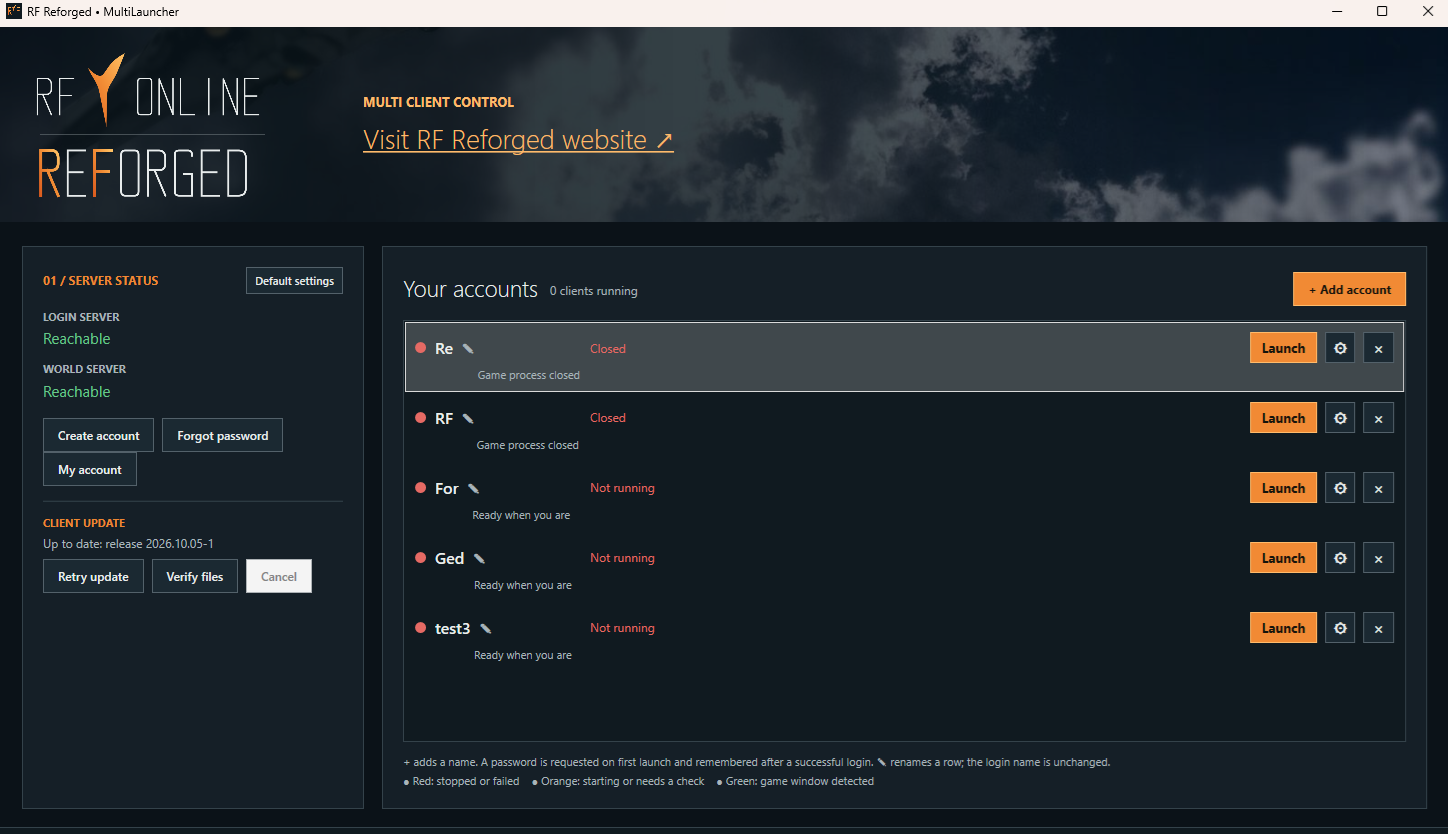Click the 'Up to date: release 2026.10.05-1' text
1448x834 pixels.
[x=128, y=544]
